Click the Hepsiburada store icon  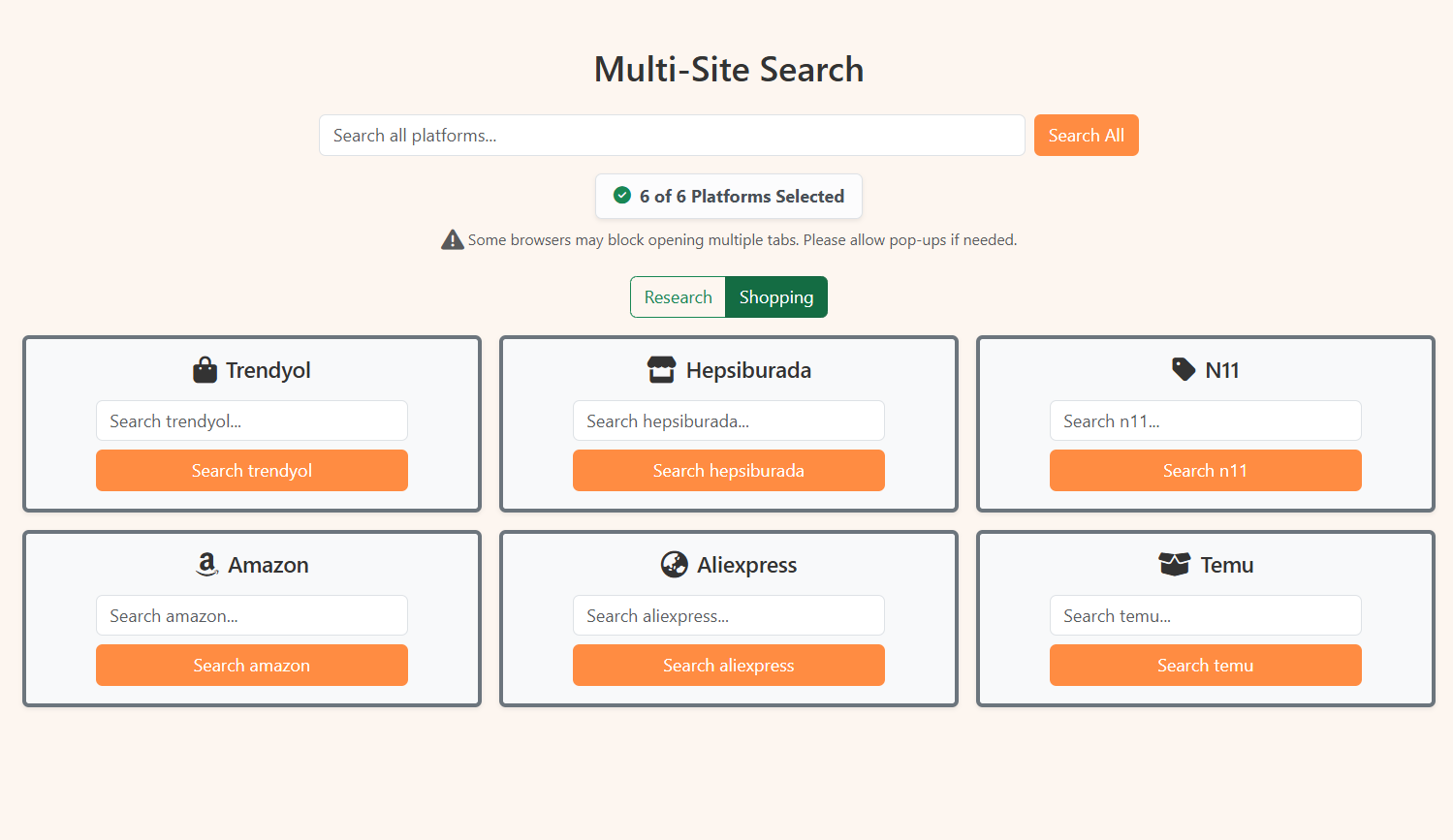pos(661,370)
